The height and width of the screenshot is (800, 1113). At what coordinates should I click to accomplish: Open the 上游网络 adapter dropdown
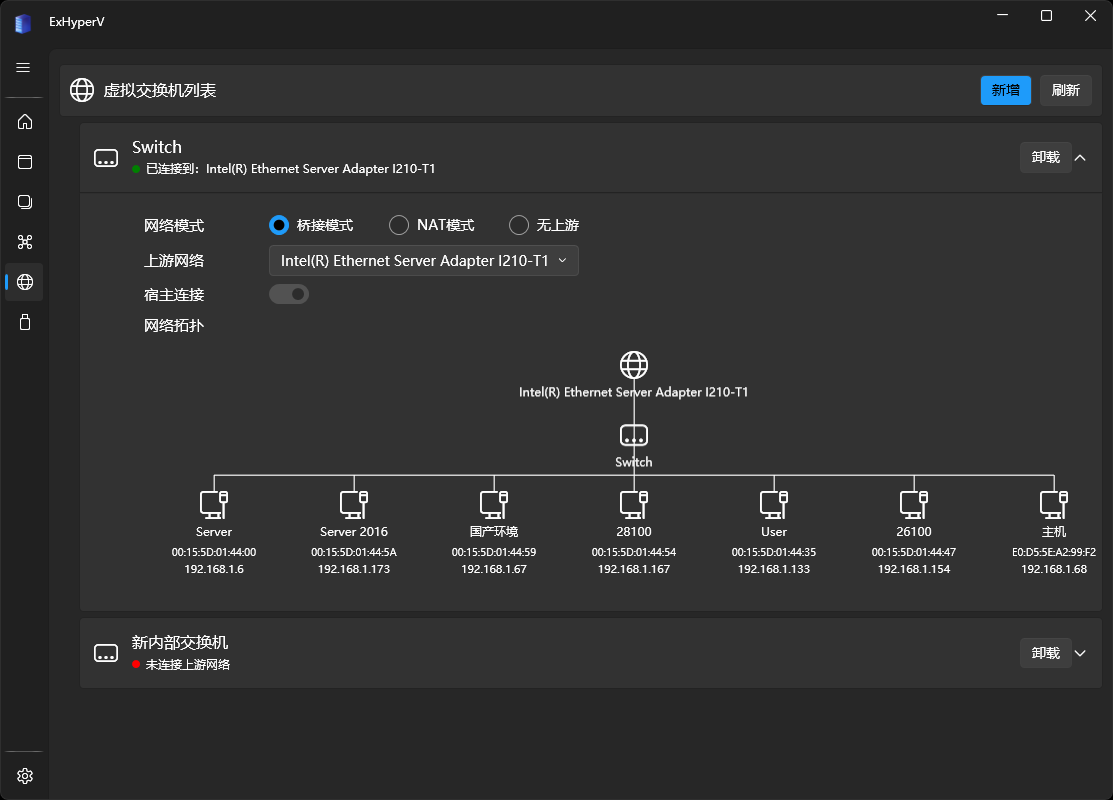pyautogui.click(x=423, y=260)
